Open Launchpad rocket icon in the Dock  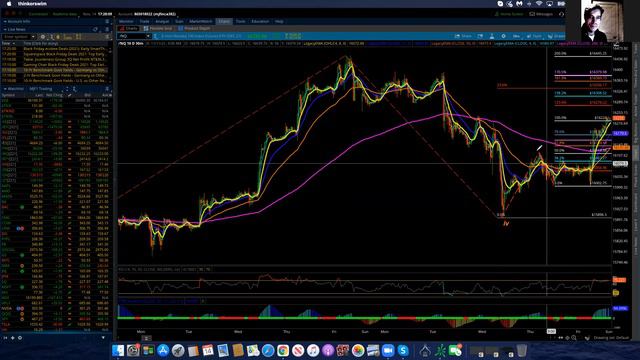(x=178, y=351)
